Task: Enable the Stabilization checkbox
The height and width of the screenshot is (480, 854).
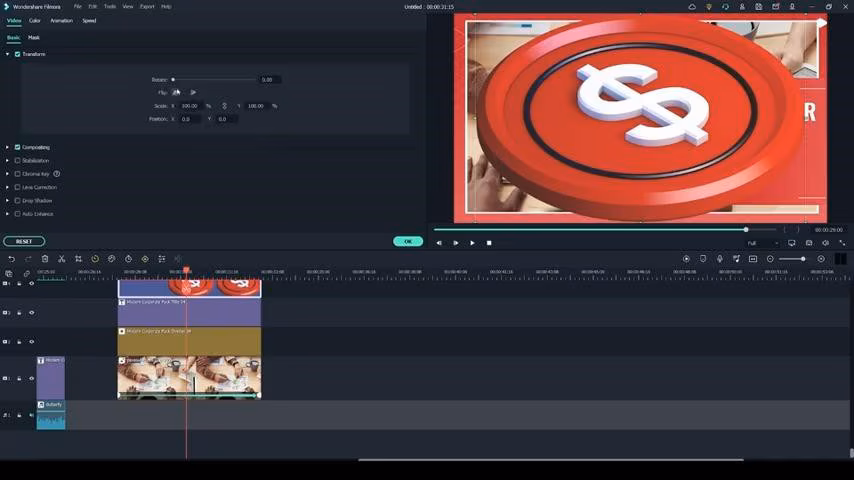Action: 17,161
